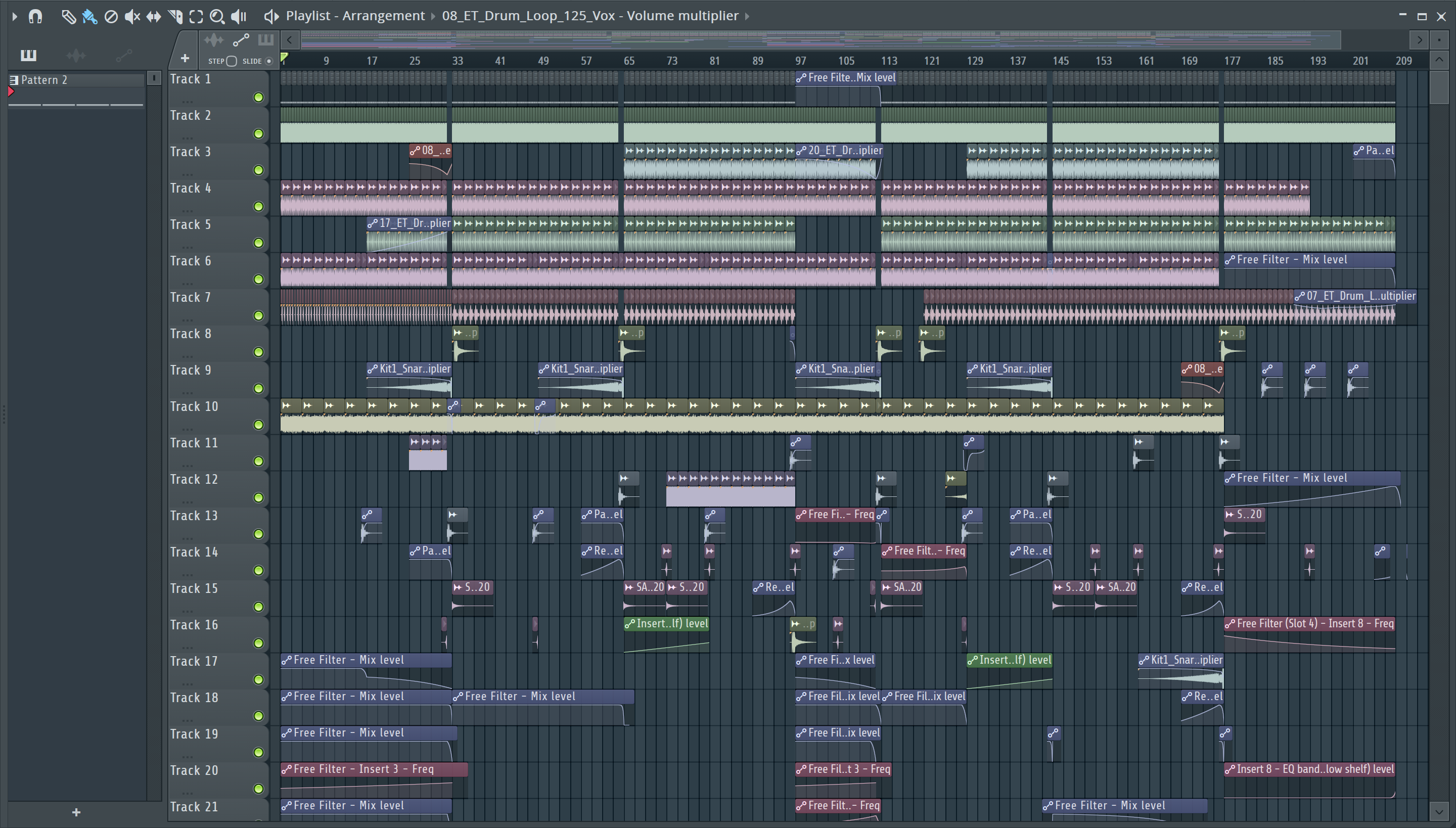The width and height of the screenshot is (1456, 828).
Task: Click the vertical scrollbar thumb
Action: pos(1439,87)
